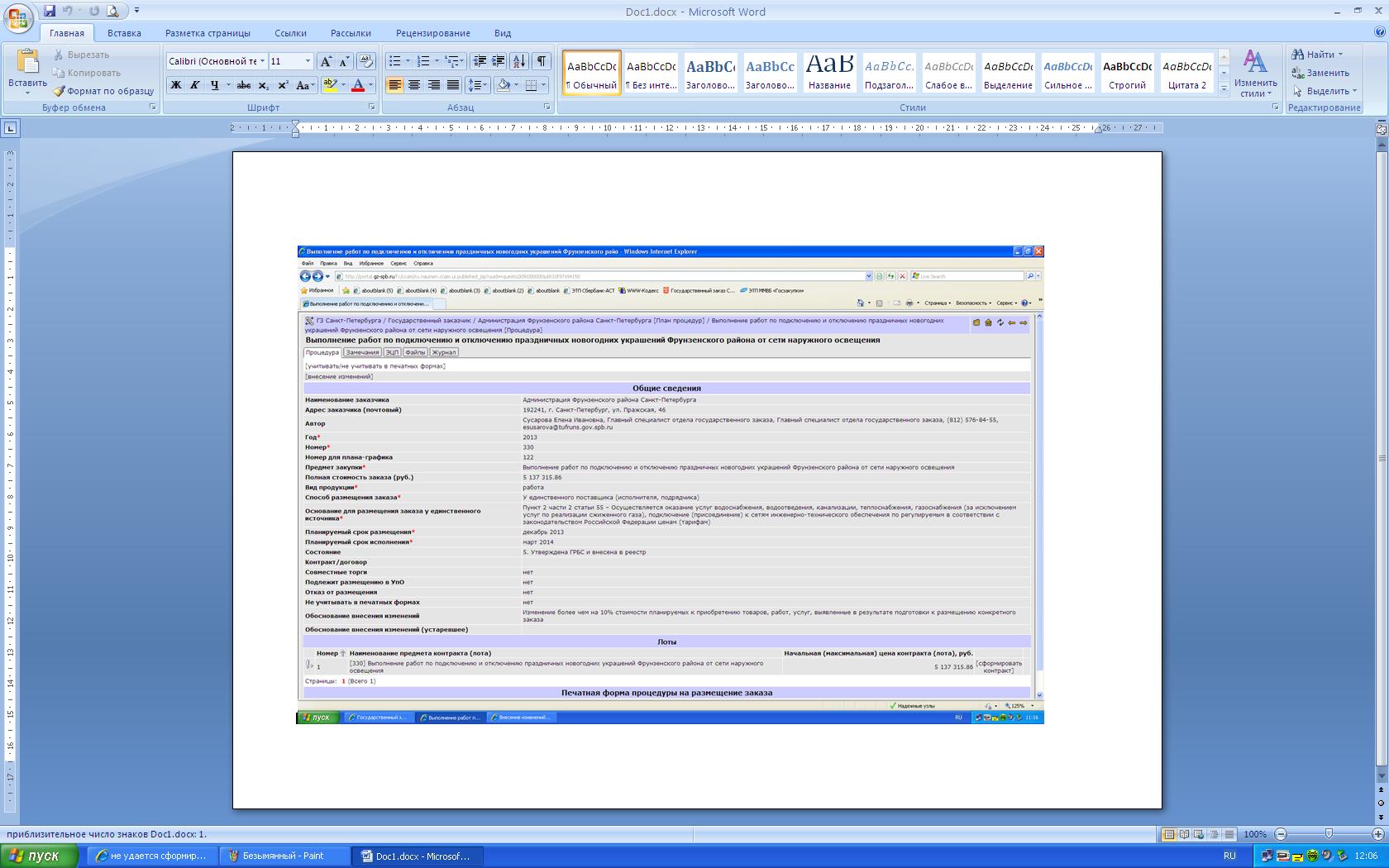Sort the selected text
1389x868 pixels.
(519, 61)
